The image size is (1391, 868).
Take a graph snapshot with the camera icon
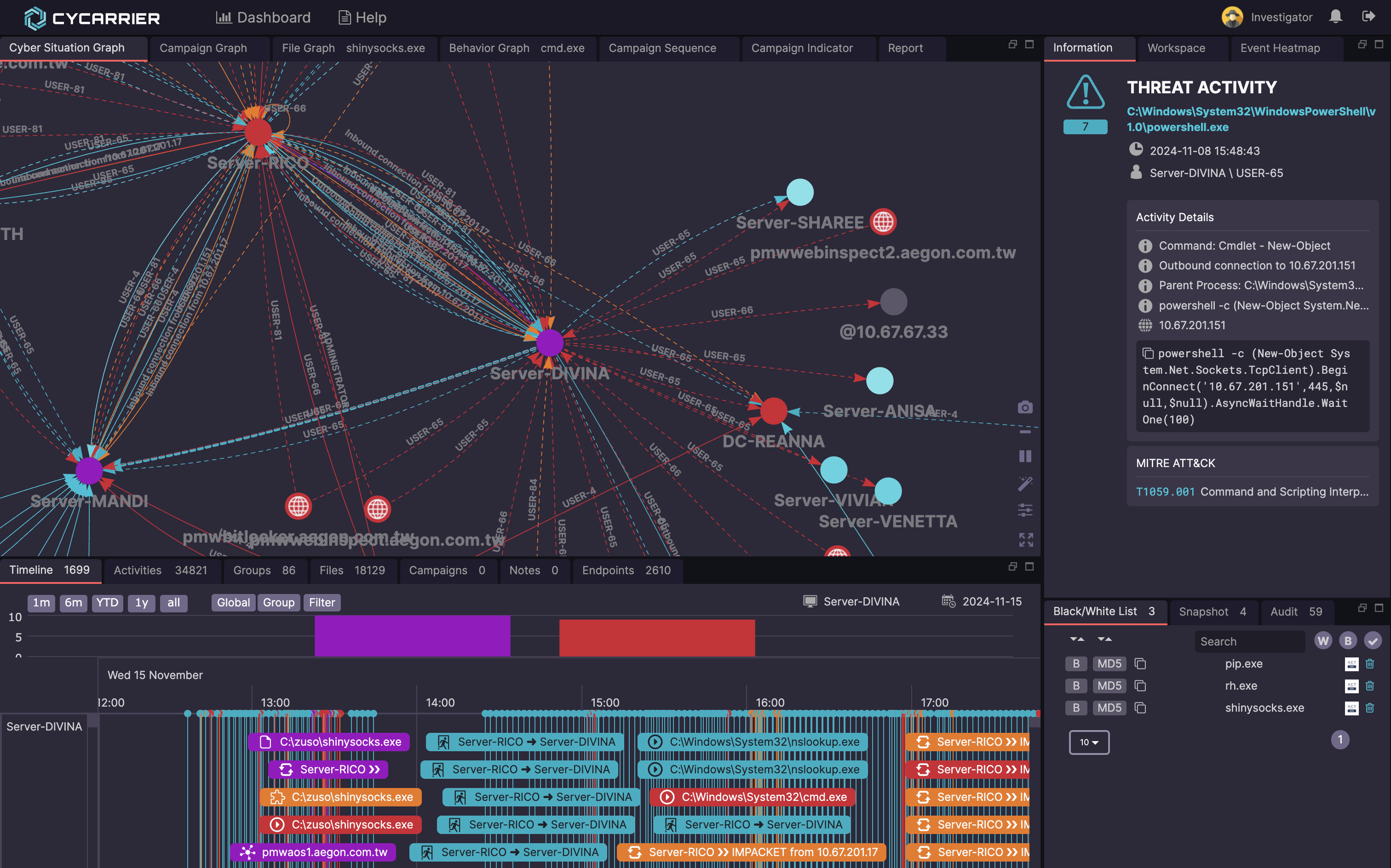[x=1025, y=408]
